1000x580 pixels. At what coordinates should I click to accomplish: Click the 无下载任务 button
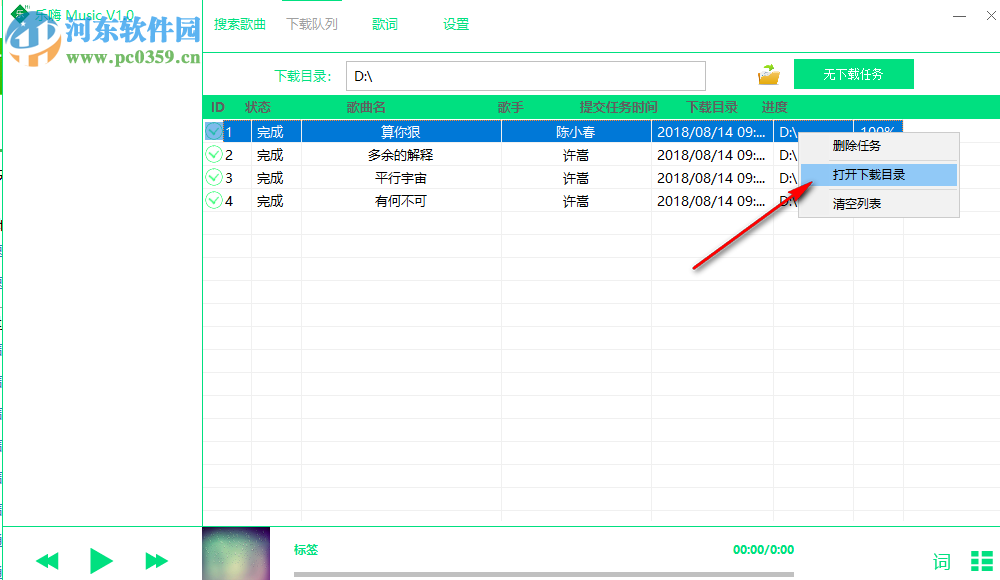pyautogui.click(x=853, y=73)
